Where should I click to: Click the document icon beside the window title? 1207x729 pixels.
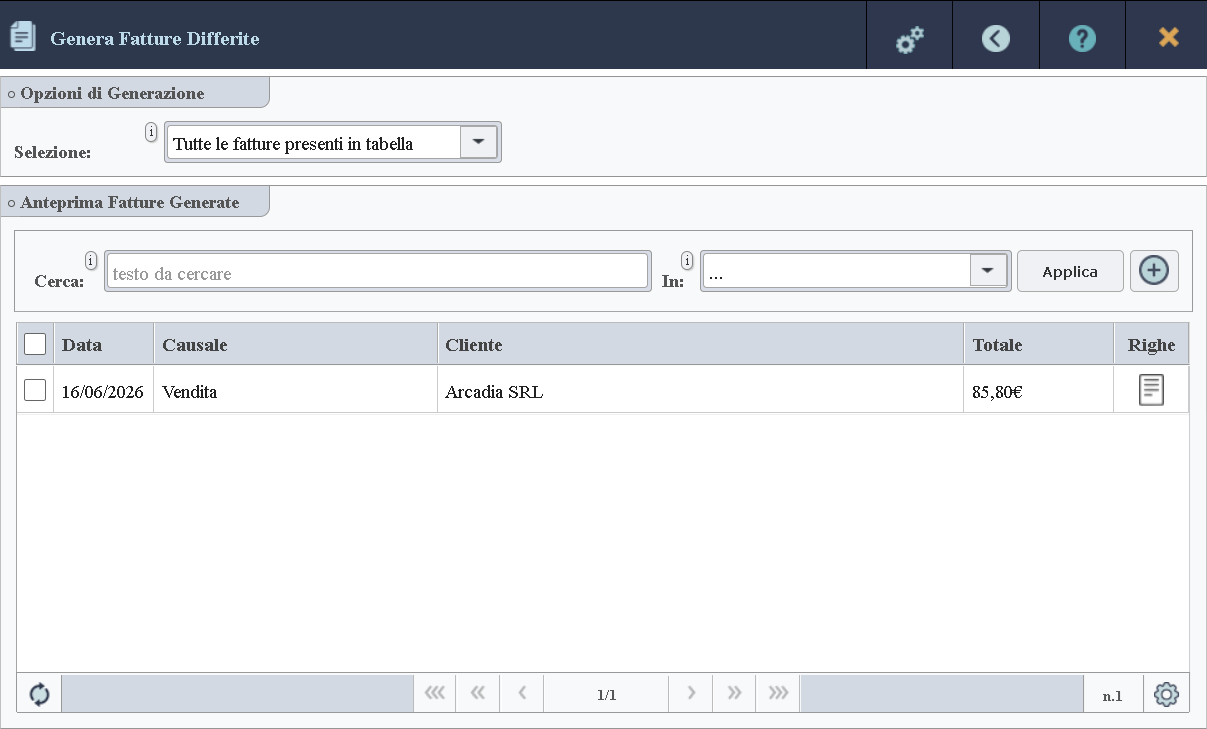coord(22,37)
